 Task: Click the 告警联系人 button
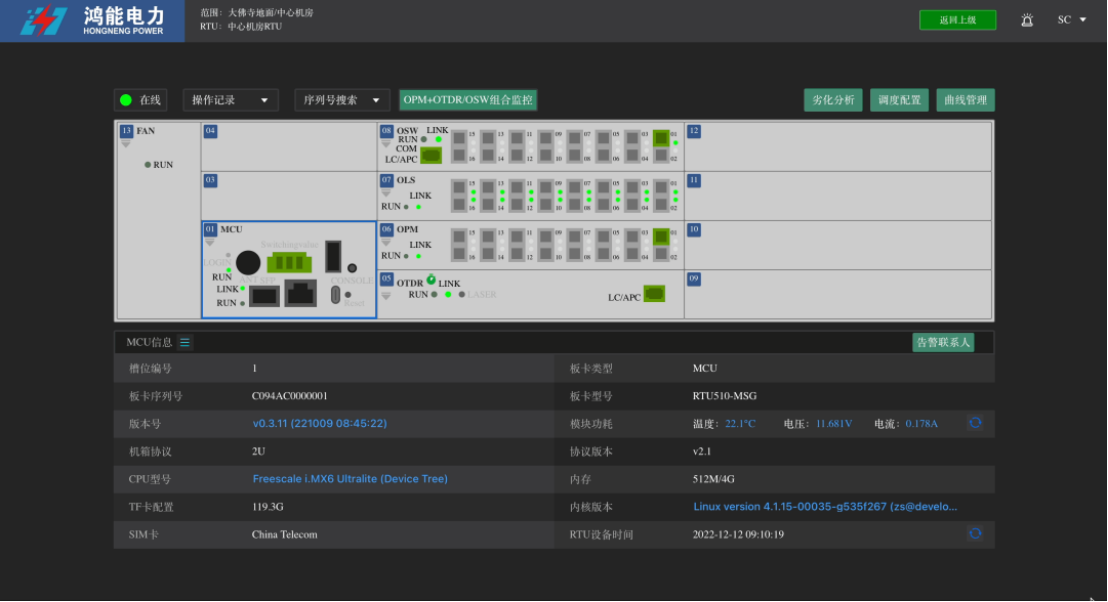coord(942,342)
